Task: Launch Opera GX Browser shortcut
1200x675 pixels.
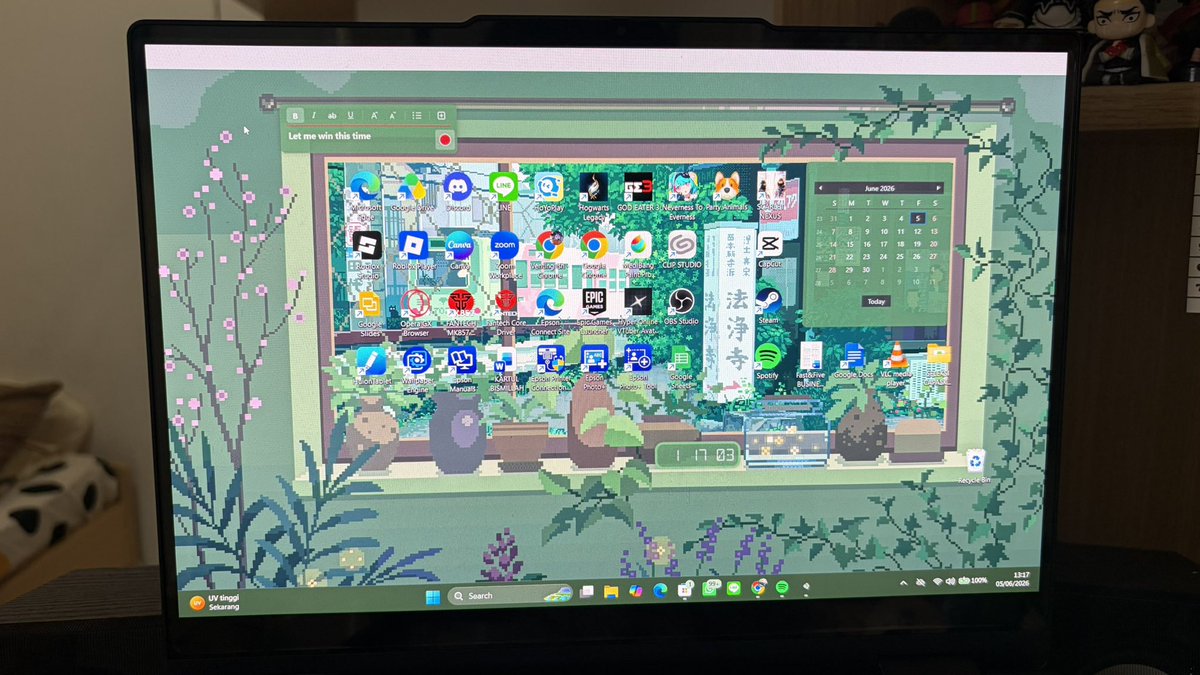Action: point(415,311)
